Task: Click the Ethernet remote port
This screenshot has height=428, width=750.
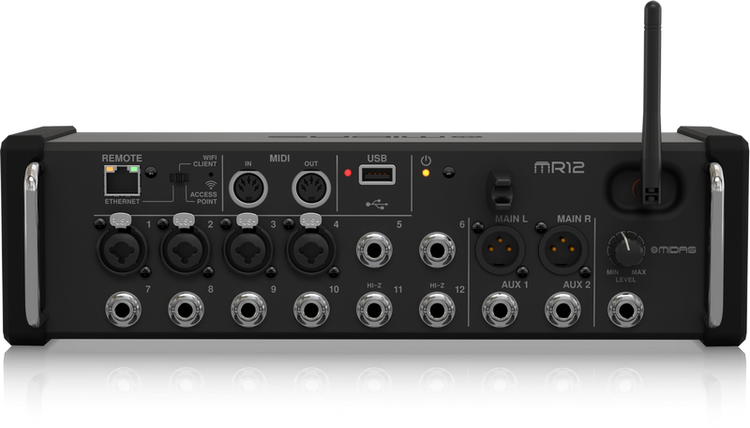Action: coord(122,181)
